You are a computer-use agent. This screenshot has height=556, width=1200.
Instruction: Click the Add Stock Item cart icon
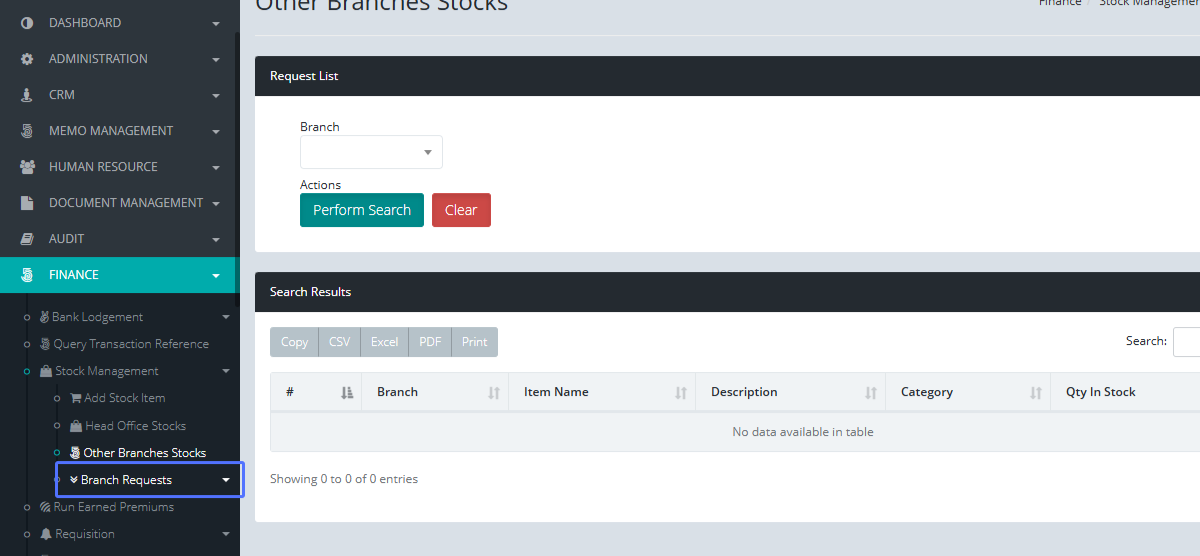click(x=75, y=398)
